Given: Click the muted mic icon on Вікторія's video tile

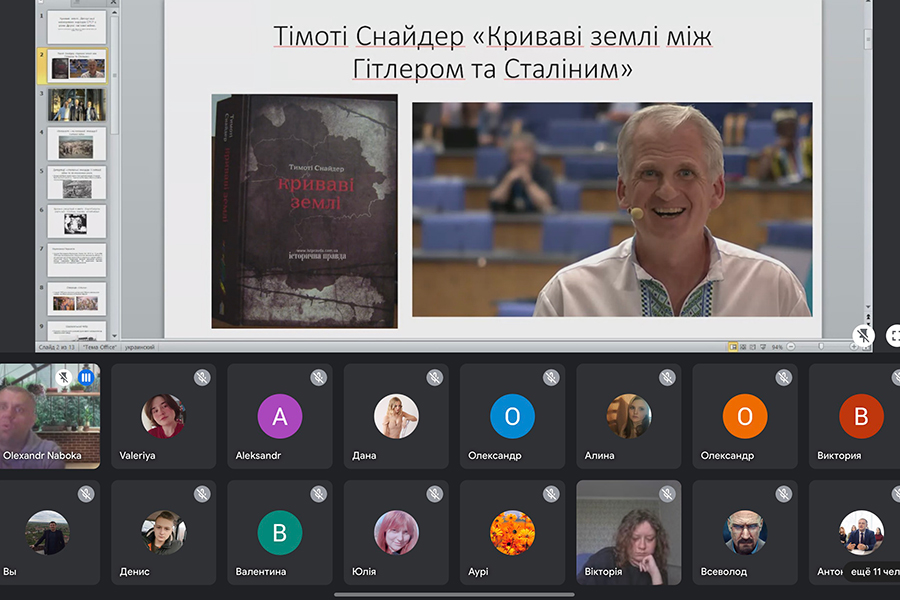Looking at the screenshot, I should point(667,494).
